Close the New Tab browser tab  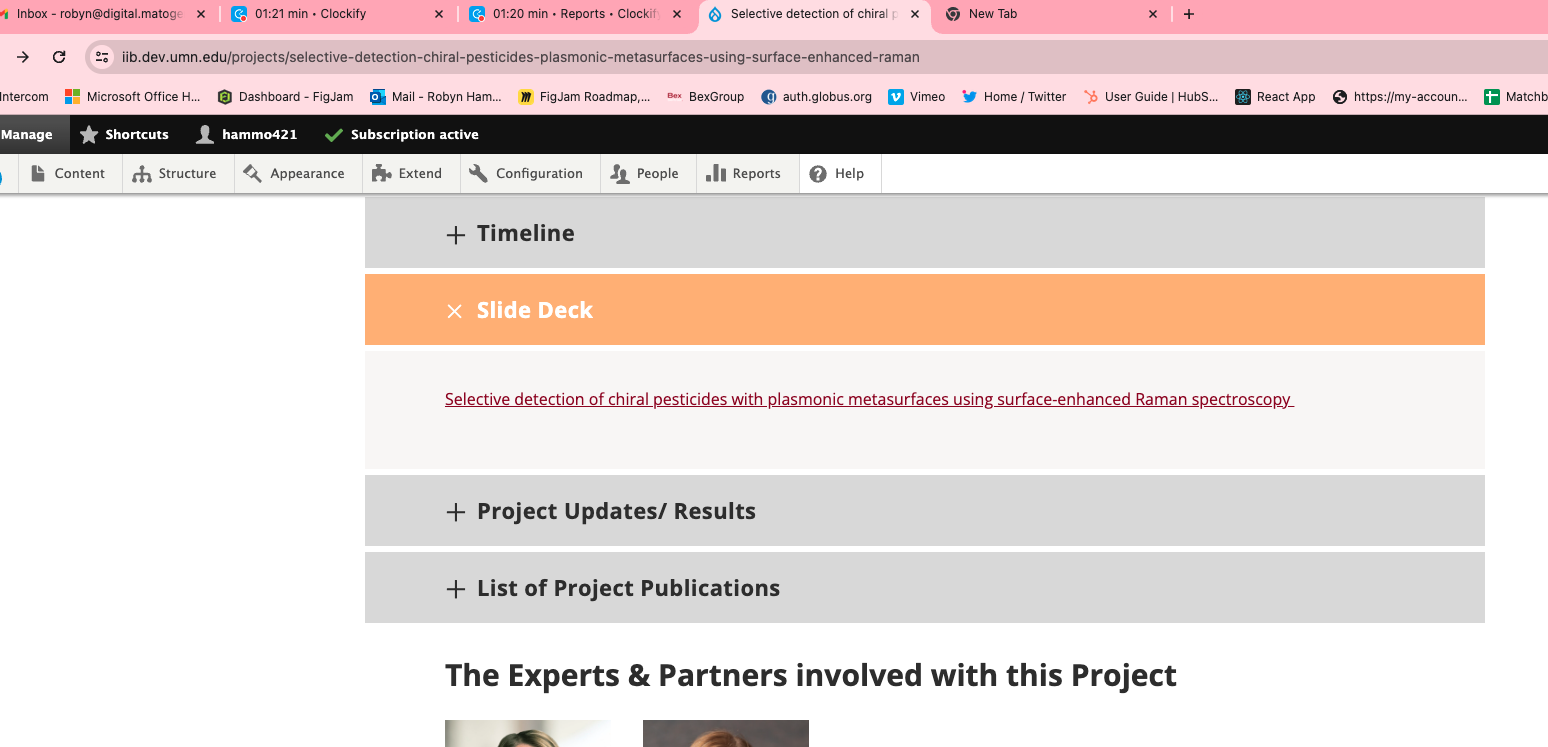[1152, 14]
